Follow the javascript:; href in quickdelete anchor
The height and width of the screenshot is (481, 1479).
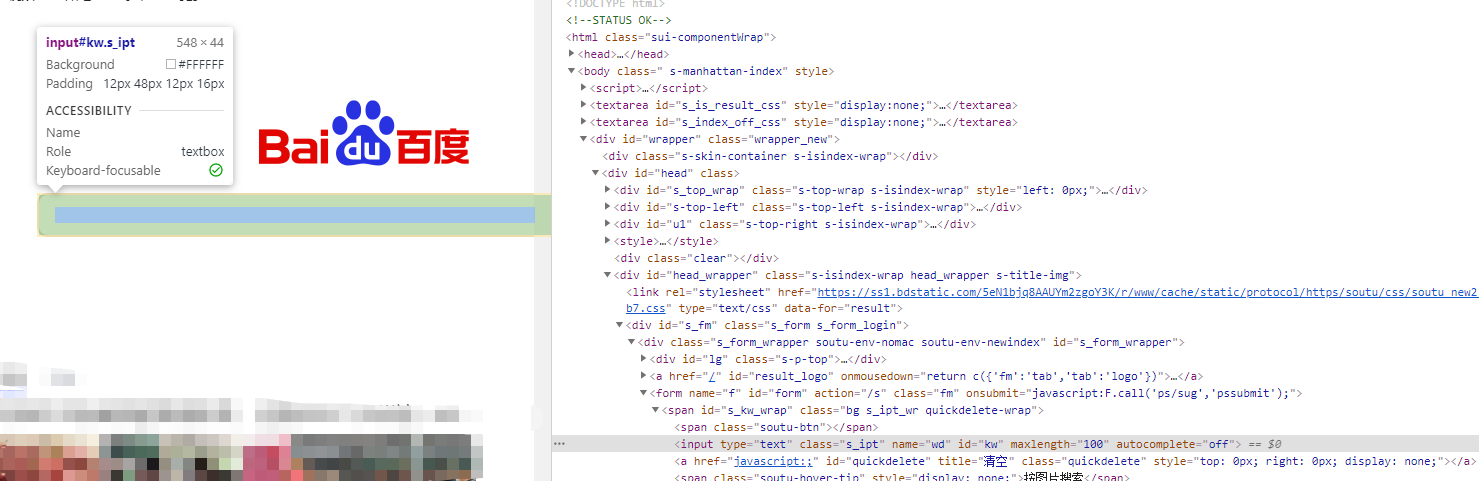pyautogui.click(x=775, y=461)
